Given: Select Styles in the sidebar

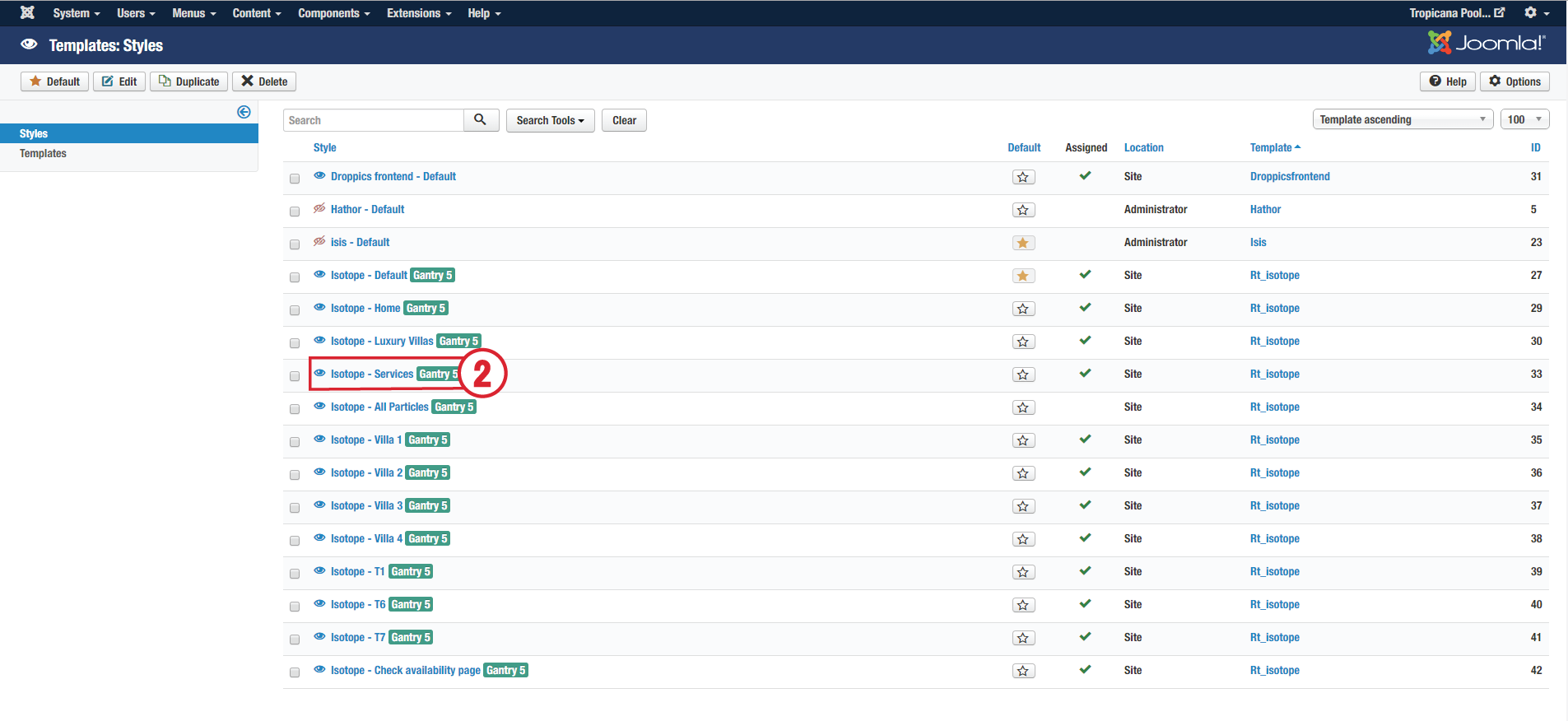Looking at the screenshot, I should 129,133.
